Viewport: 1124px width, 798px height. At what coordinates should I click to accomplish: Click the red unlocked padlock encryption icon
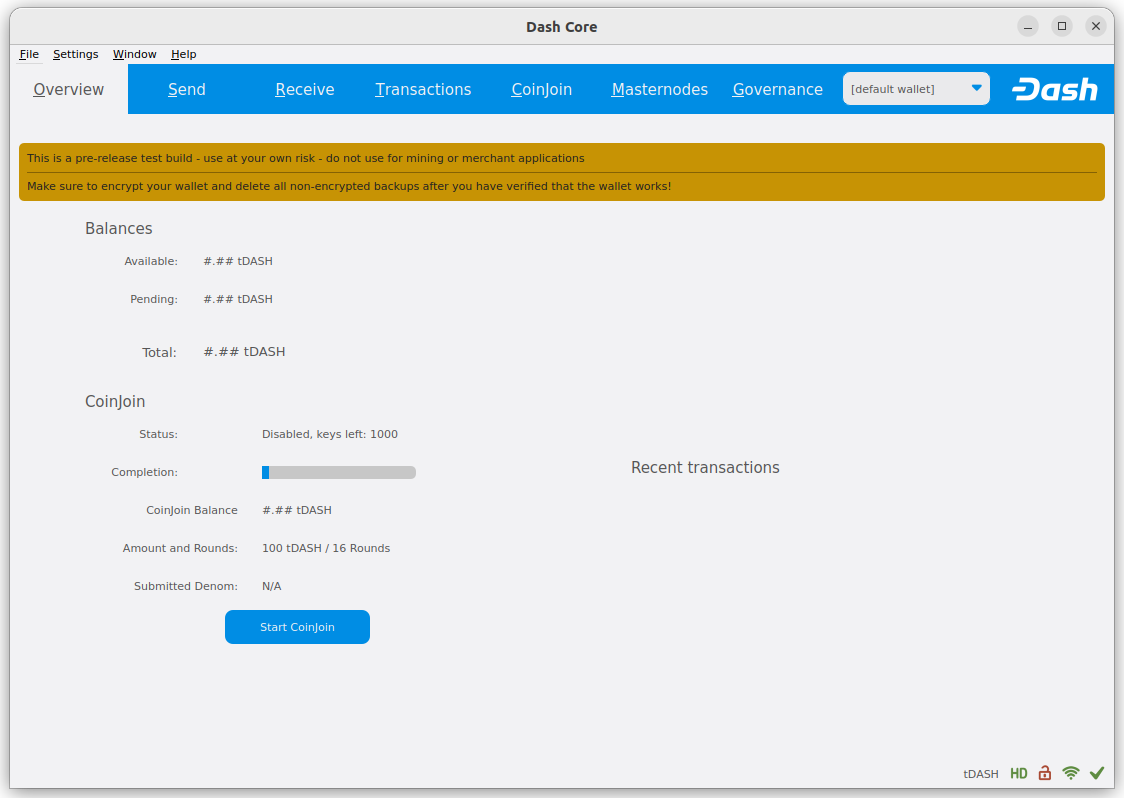(x=1045, y=773)
